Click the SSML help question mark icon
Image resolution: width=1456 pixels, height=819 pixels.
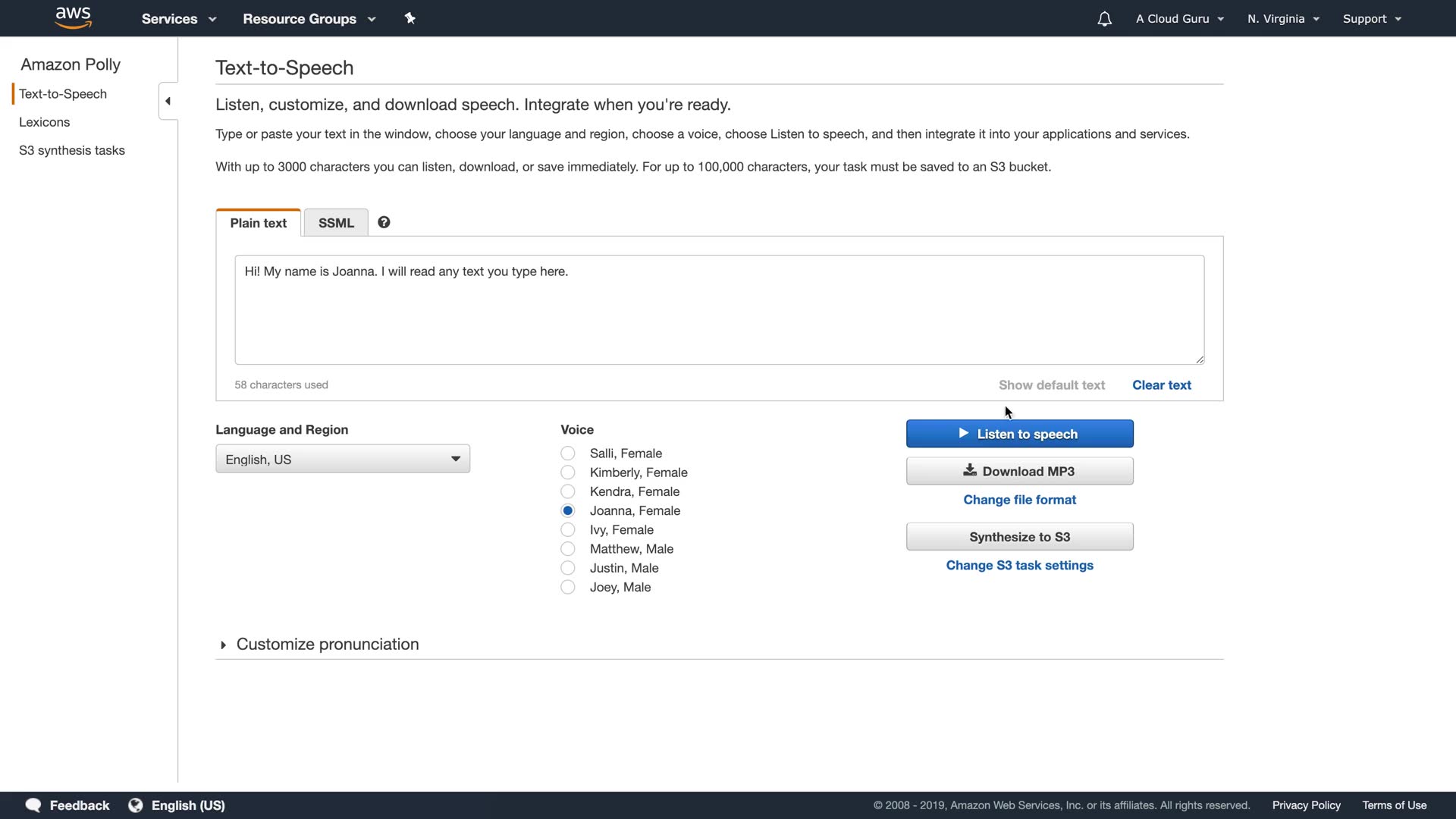tap(384, 222)
